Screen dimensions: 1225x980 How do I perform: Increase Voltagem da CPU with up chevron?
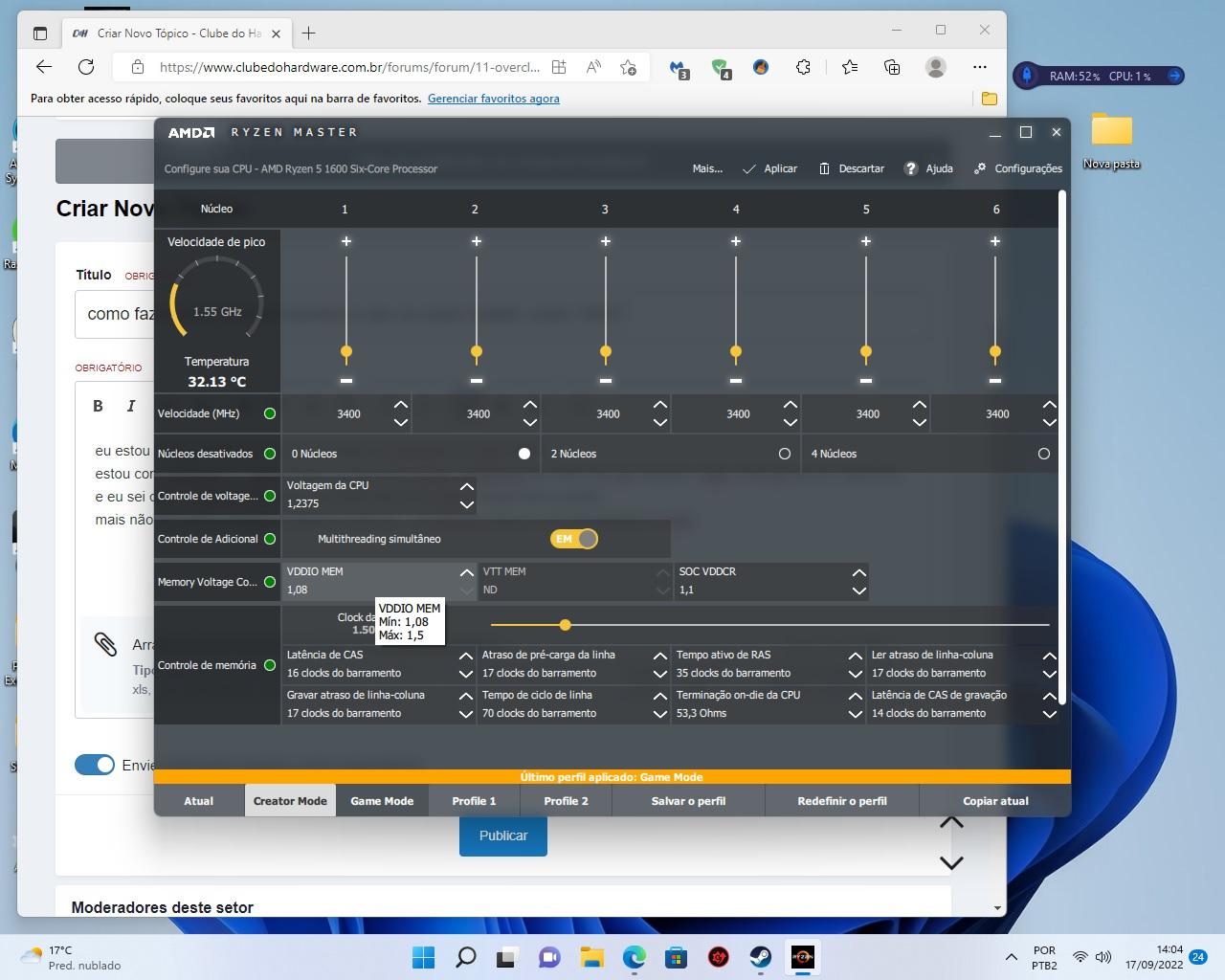[466, 487]
